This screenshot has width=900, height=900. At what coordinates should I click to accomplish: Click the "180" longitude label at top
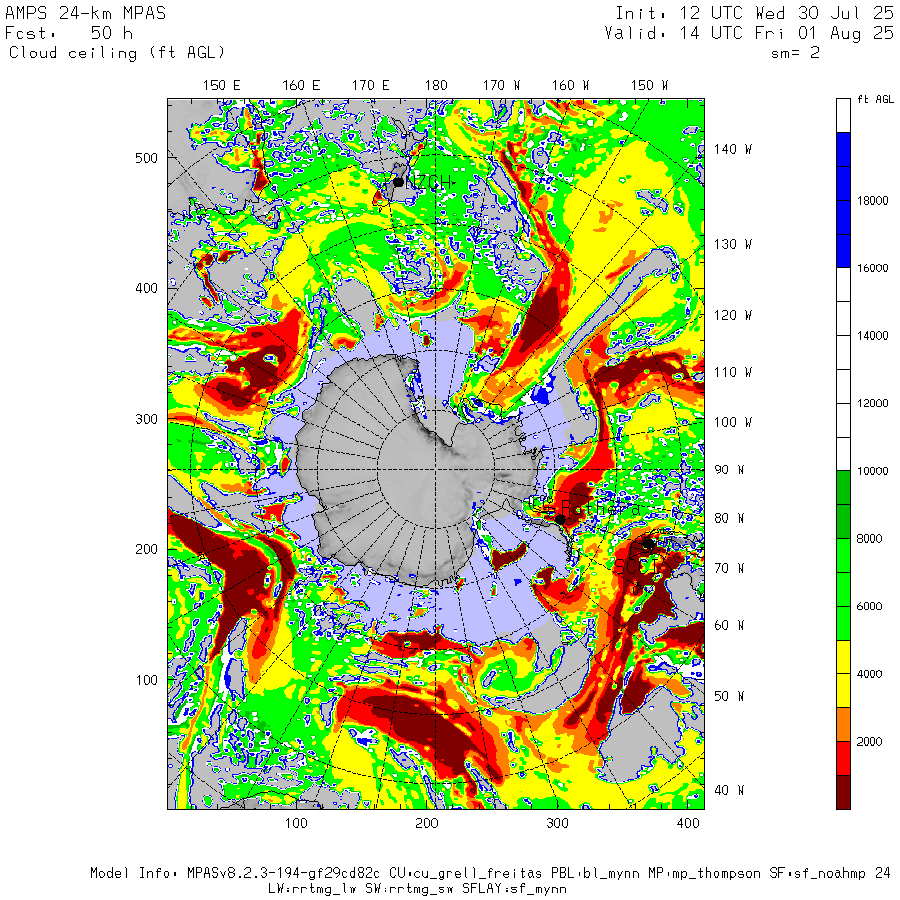[436, 86]
